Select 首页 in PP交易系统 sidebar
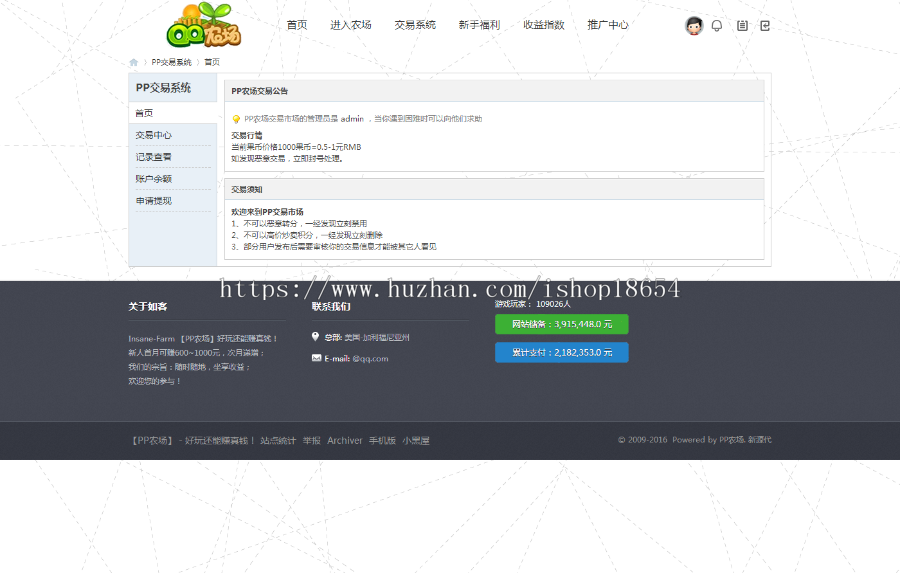The width and height of the screenshot is (900, 573). coord(173,113)
